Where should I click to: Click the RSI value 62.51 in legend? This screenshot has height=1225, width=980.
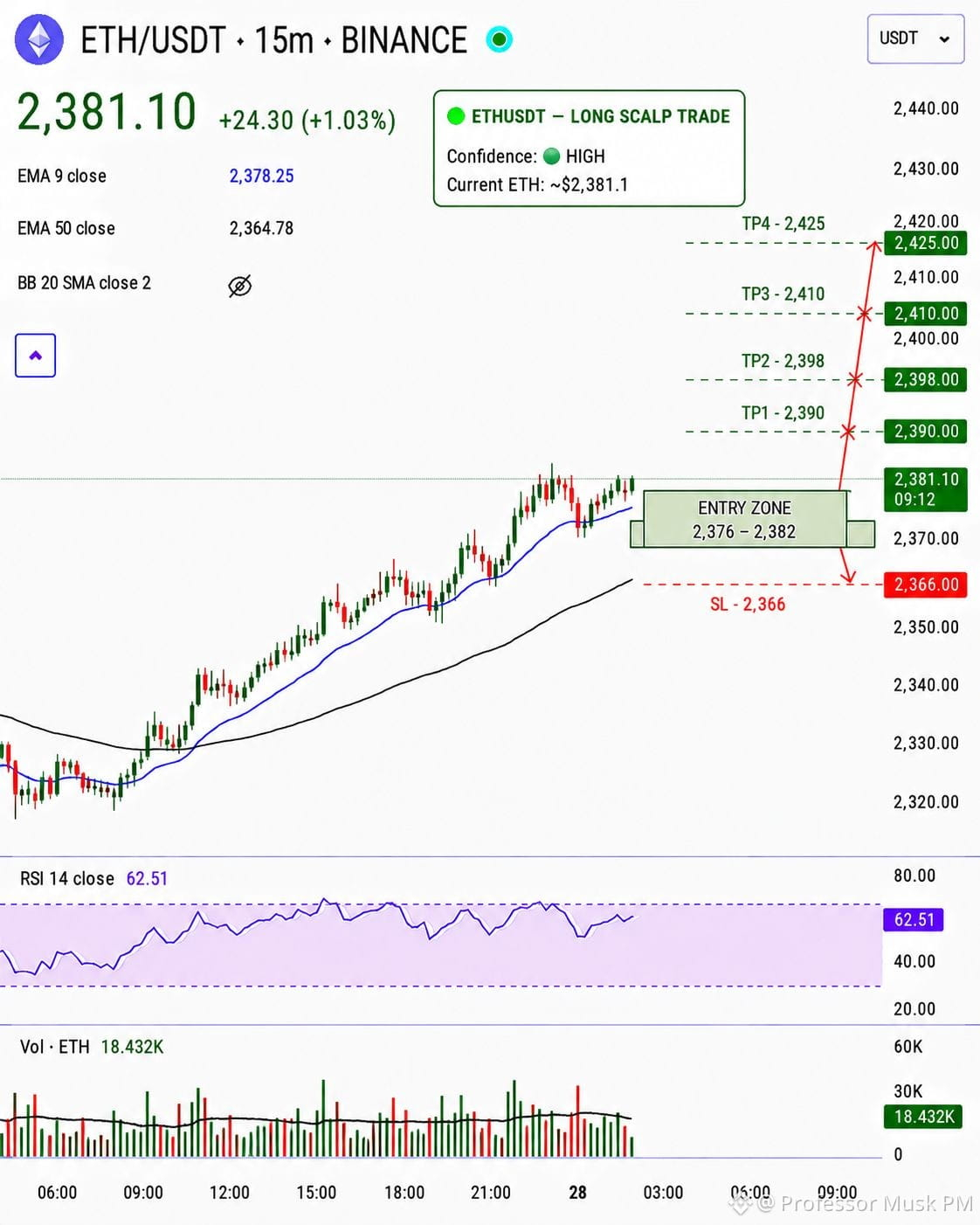coord(147,878)
